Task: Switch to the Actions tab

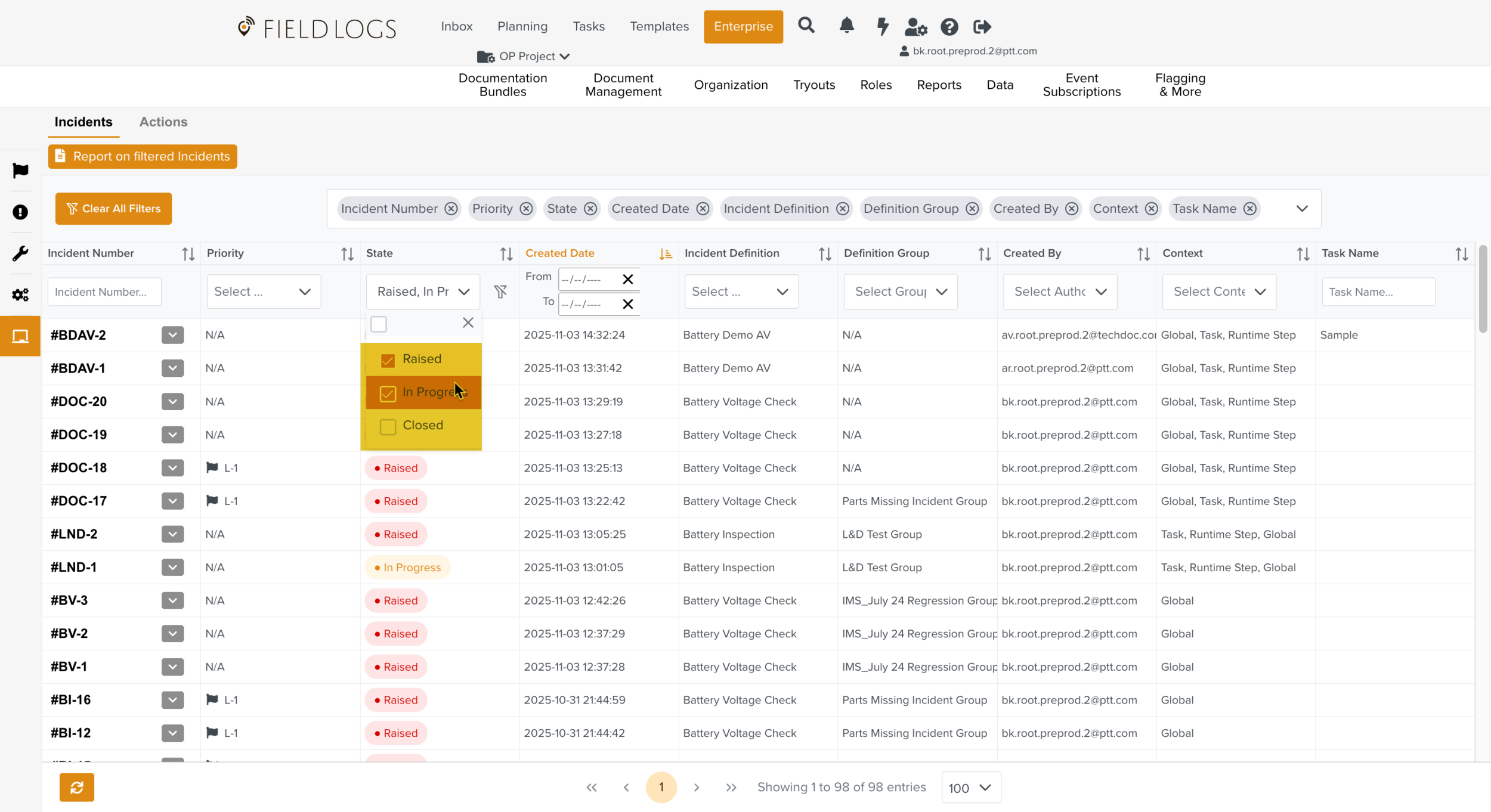Action: pyautogui.click(x=163, y=122)
